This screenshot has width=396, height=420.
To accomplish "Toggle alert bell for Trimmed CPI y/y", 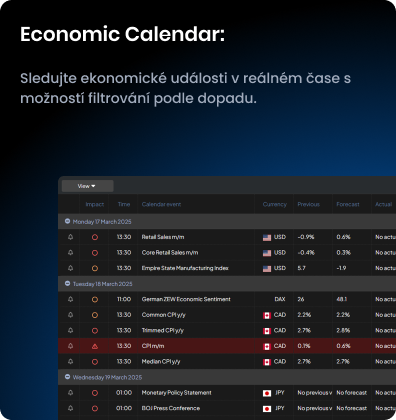I will pyautogui.click(x=70, y=330).
